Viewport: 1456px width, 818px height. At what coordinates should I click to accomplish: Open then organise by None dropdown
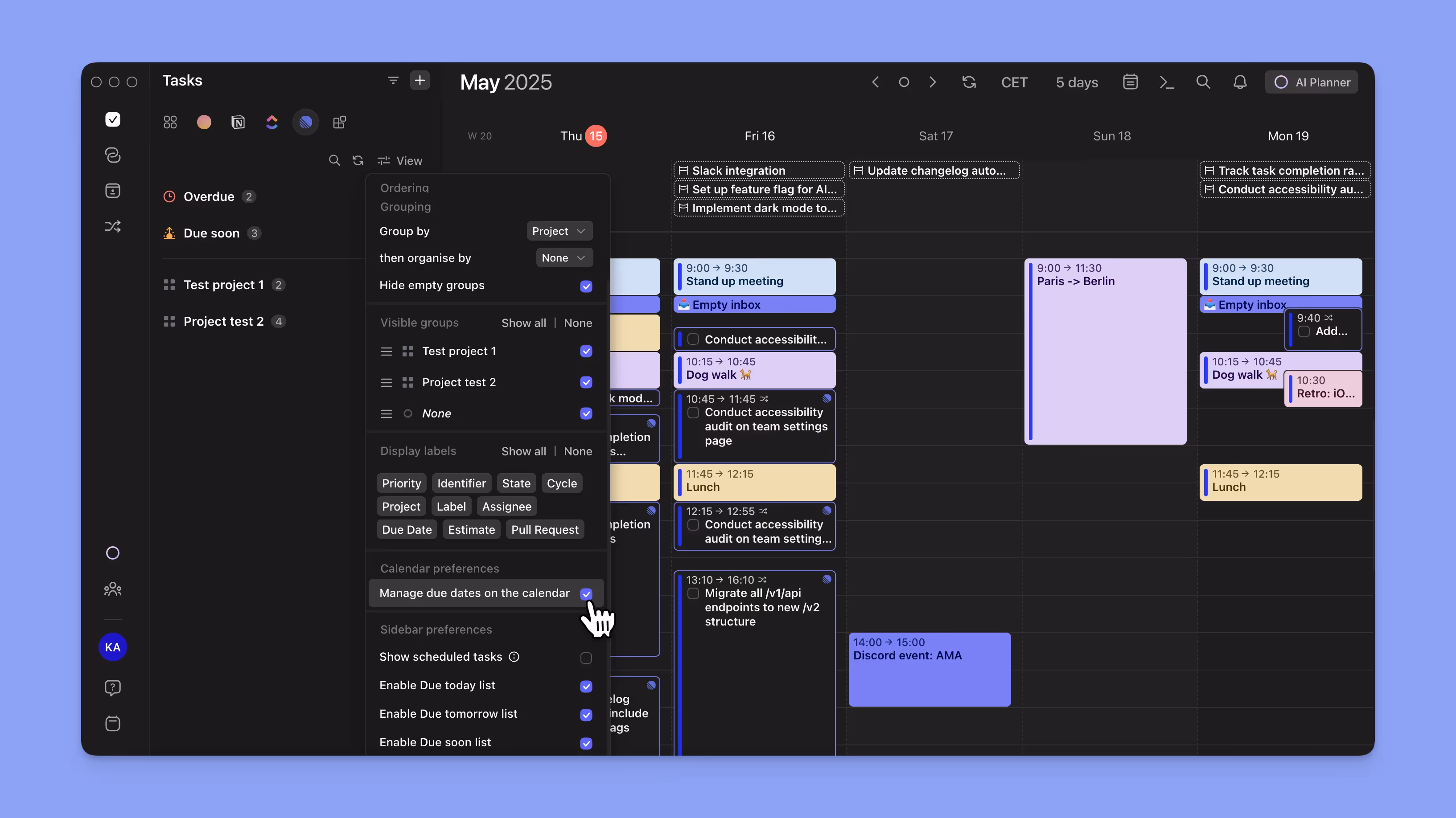click(x=563, y=258)
